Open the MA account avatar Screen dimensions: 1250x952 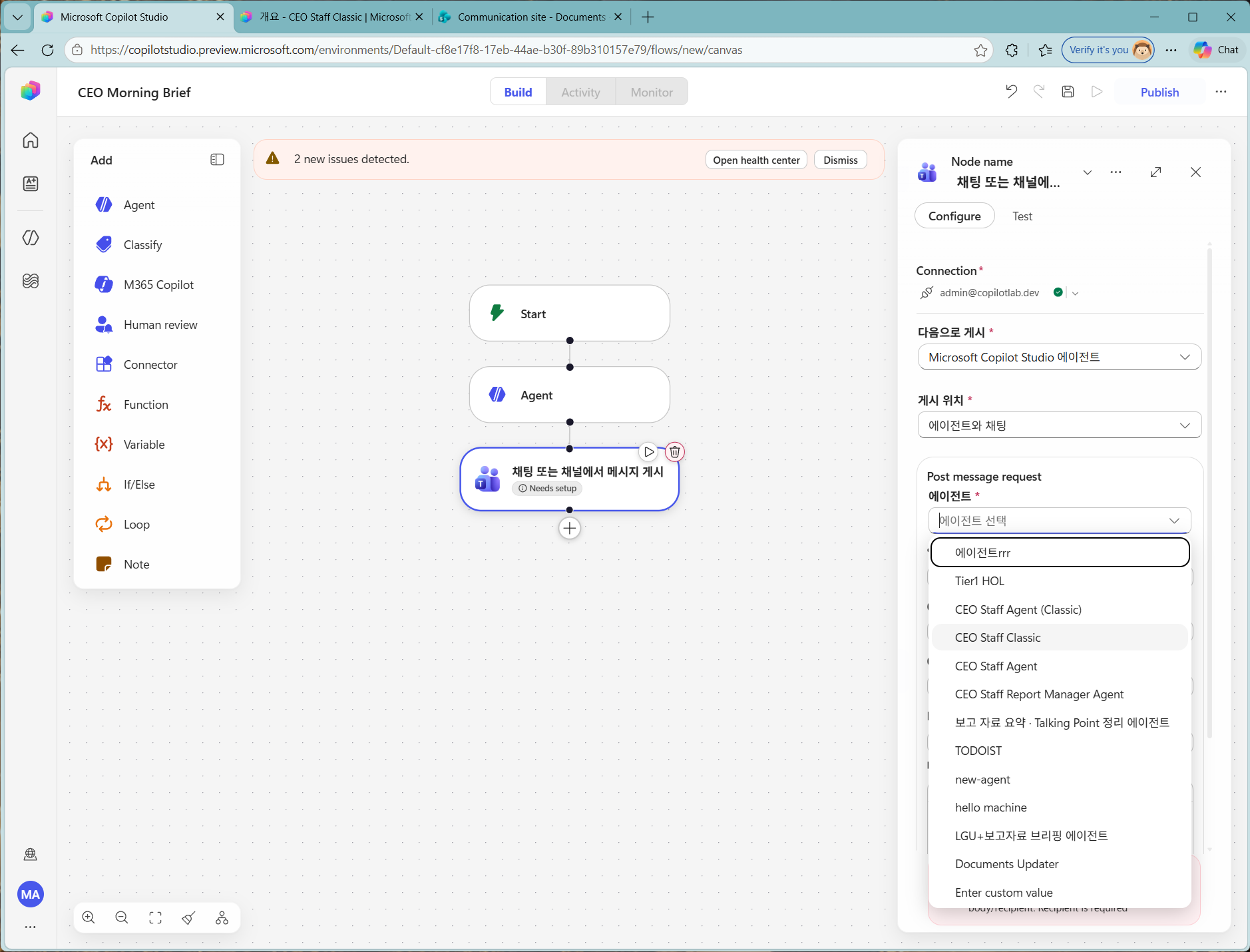[x=31, y=894]
